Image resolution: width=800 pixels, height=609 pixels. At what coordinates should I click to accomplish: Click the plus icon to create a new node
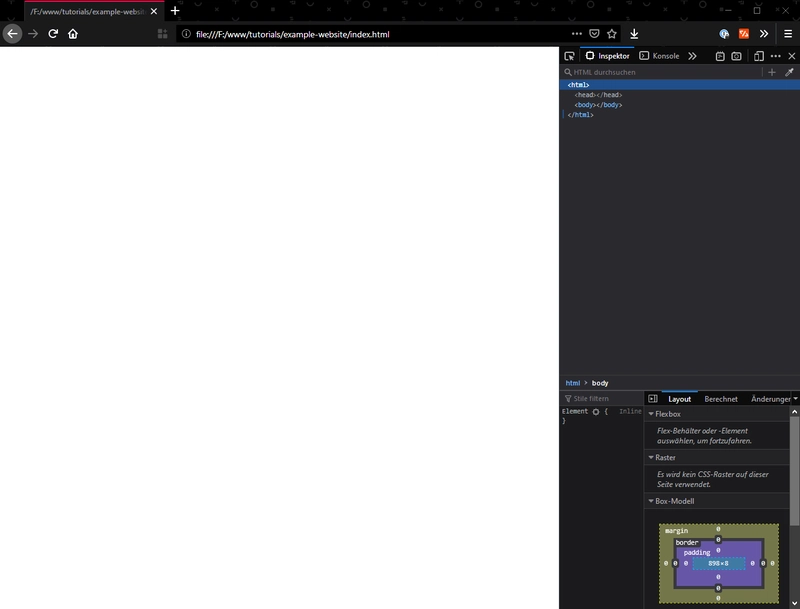(x=772, y=72)
